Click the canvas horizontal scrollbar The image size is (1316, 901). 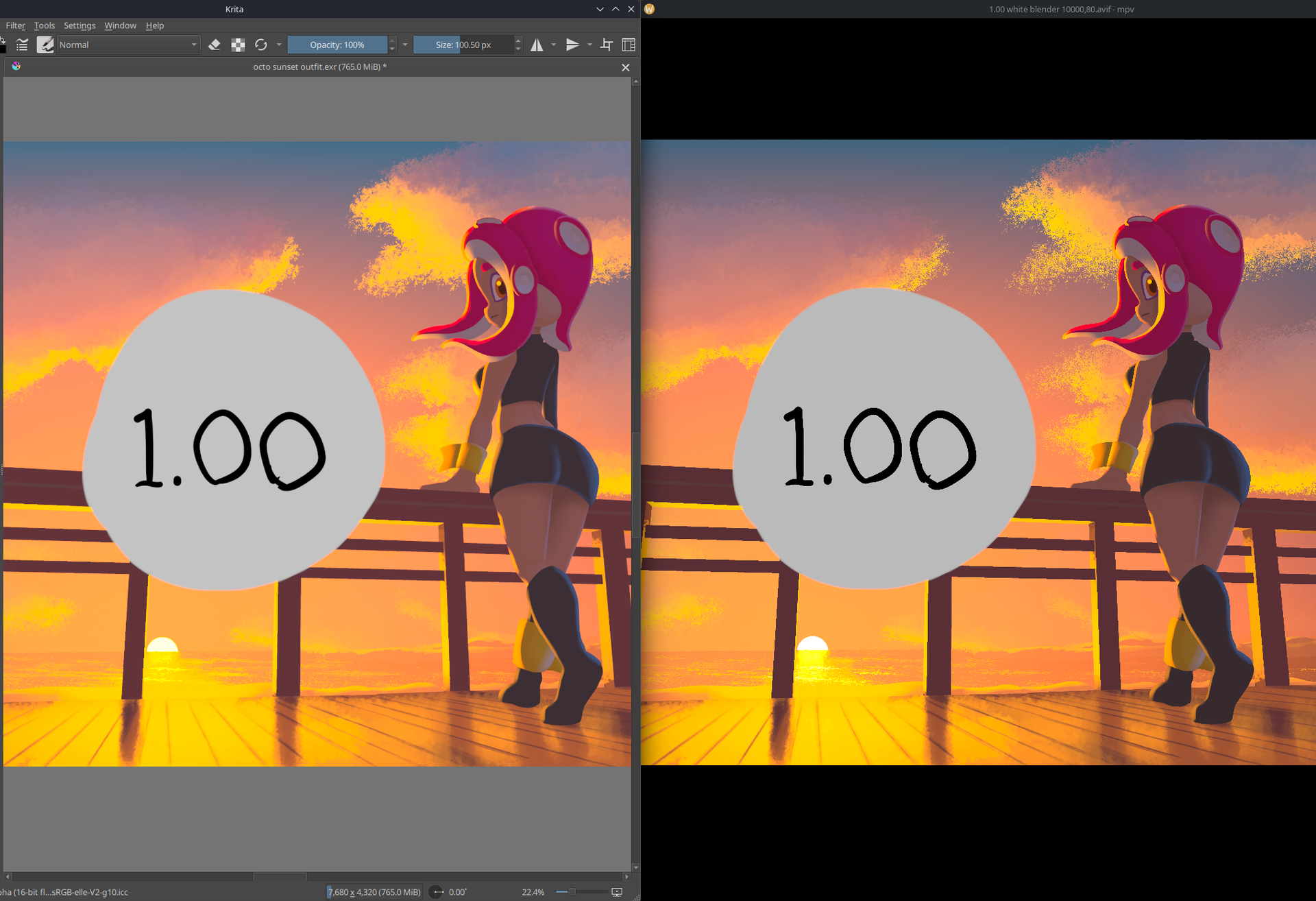tap(280, 876)
